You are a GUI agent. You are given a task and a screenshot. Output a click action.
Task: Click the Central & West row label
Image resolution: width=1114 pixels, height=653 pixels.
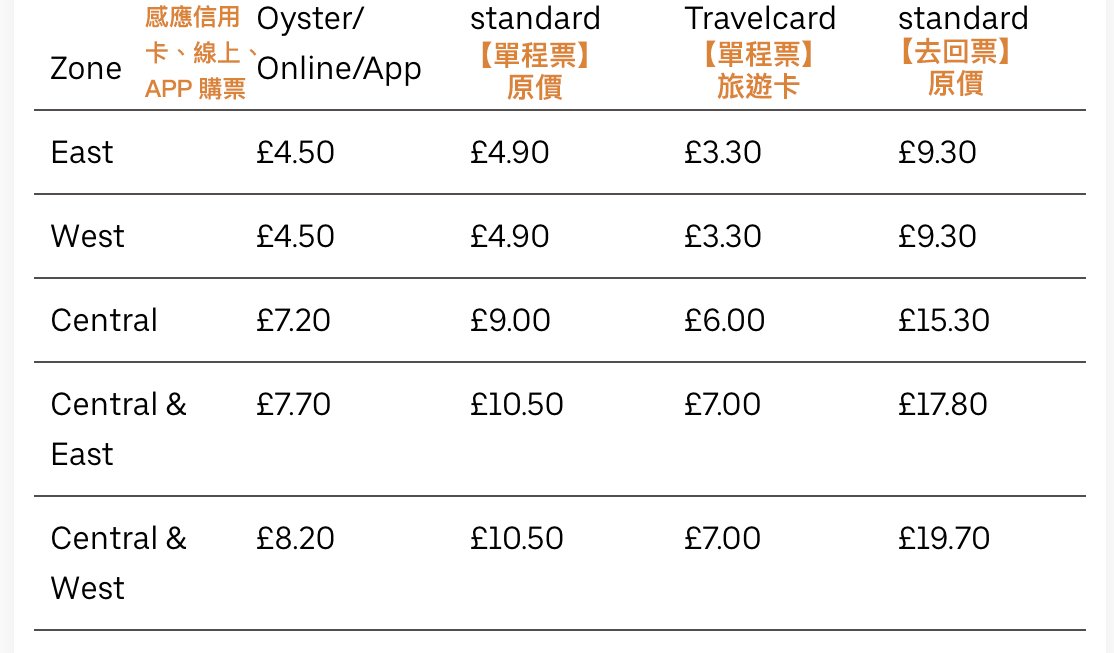(x=118, y=563)
